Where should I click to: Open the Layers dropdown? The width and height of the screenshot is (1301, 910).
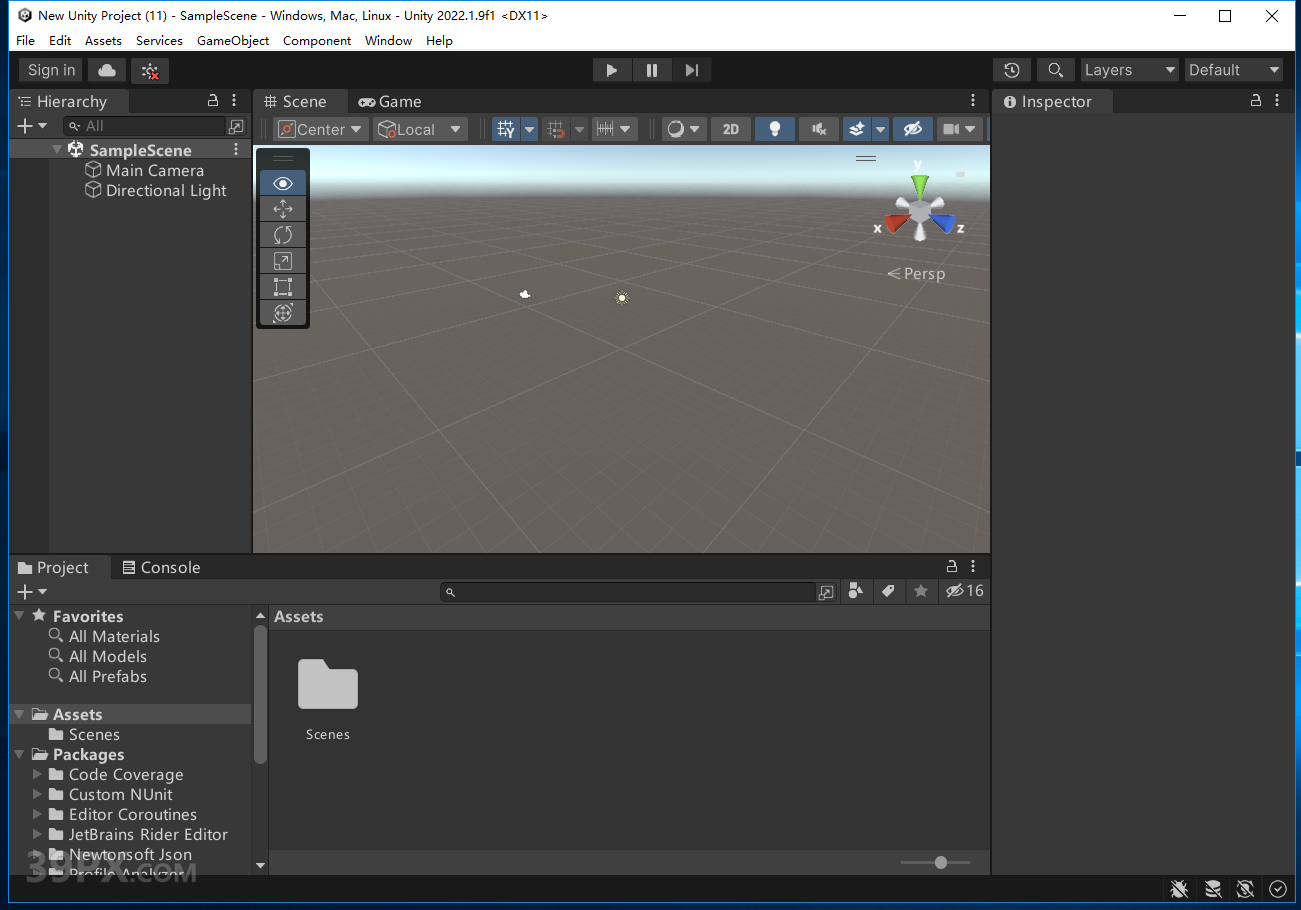[1129, 70]
